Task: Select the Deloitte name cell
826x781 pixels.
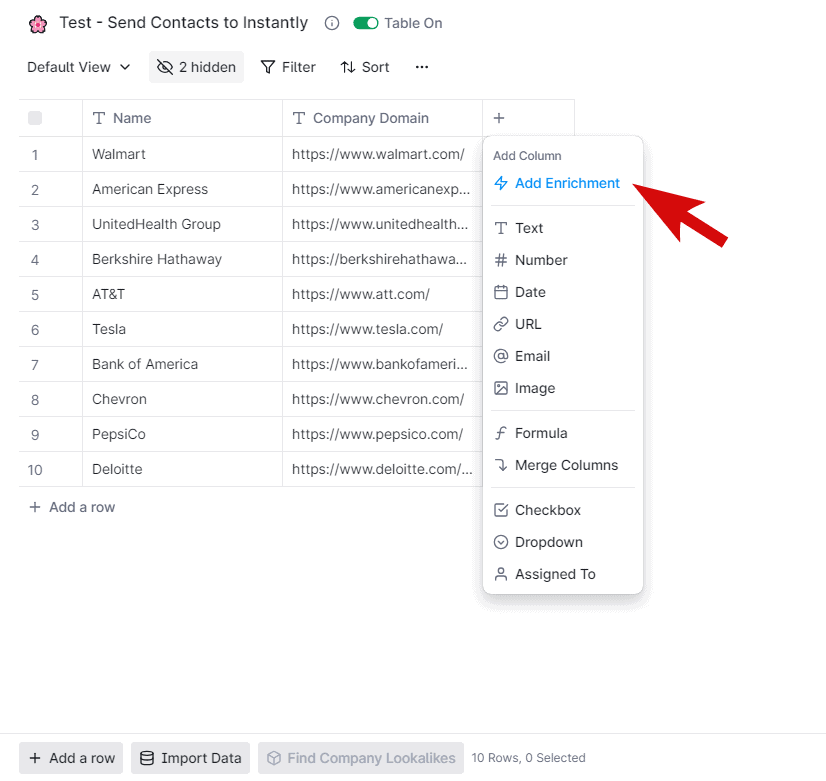Action: 182,470
